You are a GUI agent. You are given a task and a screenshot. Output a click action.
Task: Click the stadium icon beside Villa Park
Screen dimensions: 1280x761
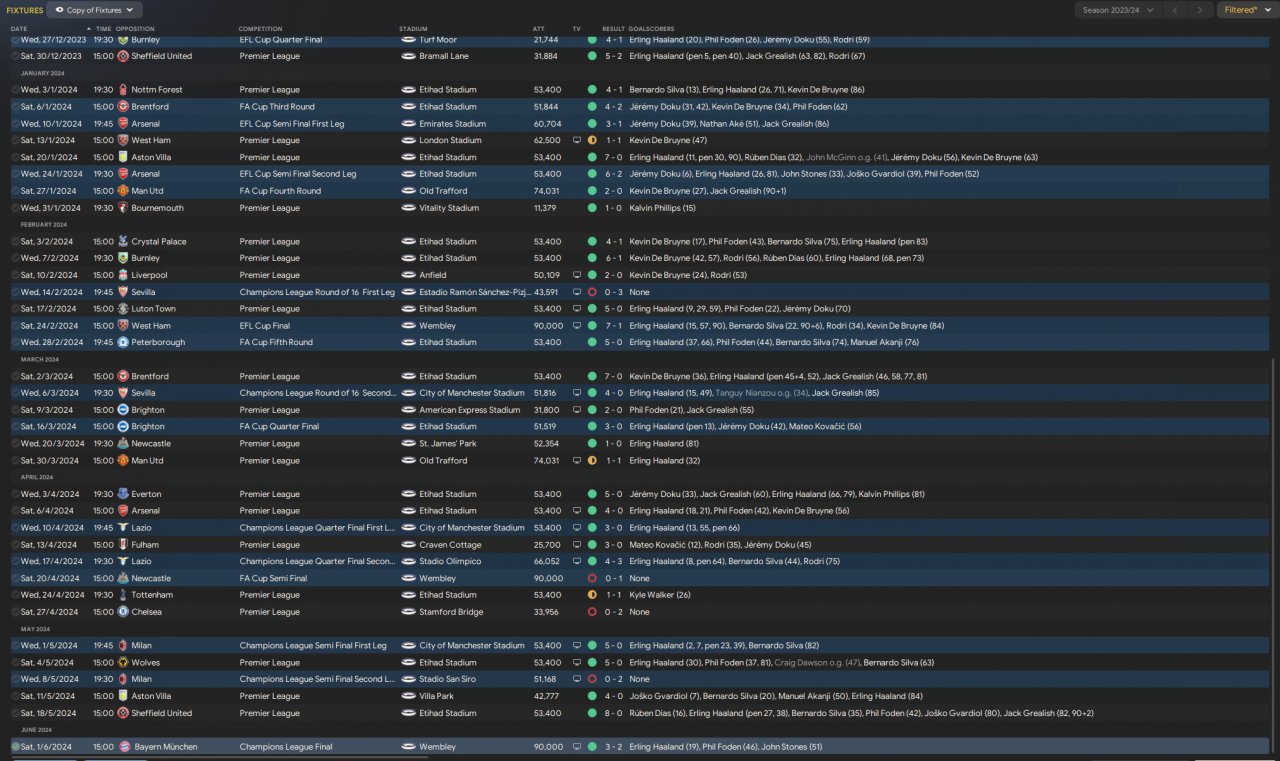(408, 696)
